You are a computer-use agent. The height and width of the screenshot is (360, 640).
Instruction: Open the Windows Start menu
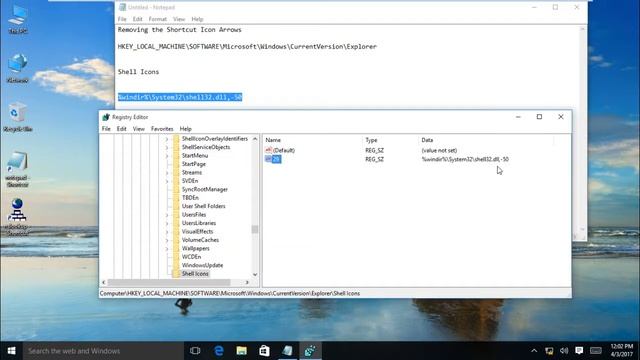click(x=11, y=351)
